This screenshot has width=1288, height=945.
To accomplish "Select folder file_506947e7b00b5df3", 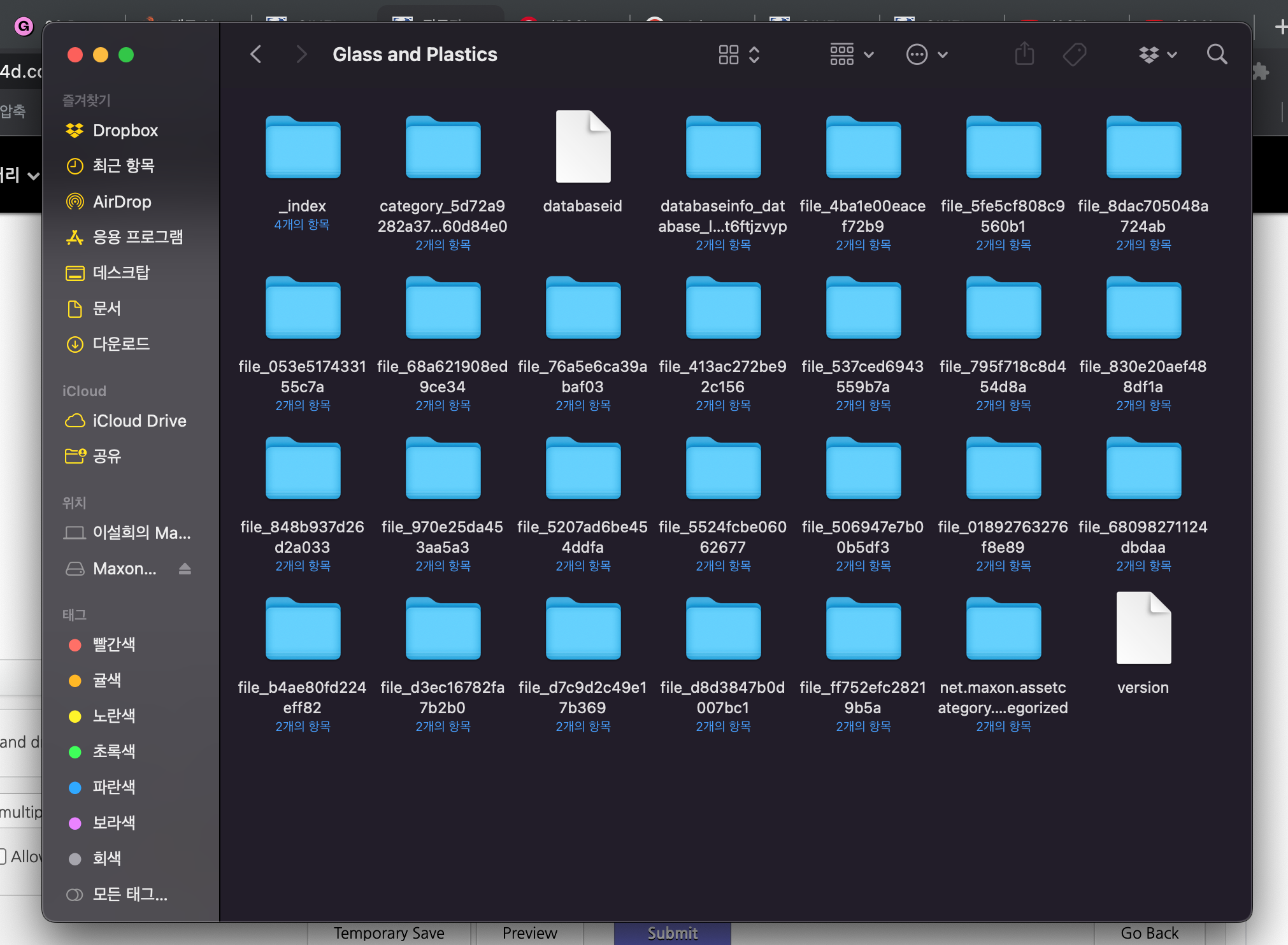I will click(x=863, y=469).
